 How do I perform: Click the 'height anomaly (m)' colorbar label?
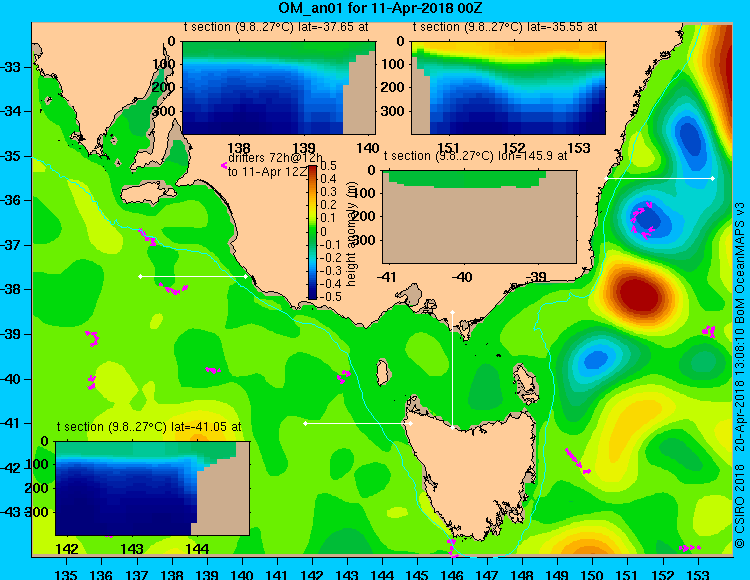click(x=352, y=236)
